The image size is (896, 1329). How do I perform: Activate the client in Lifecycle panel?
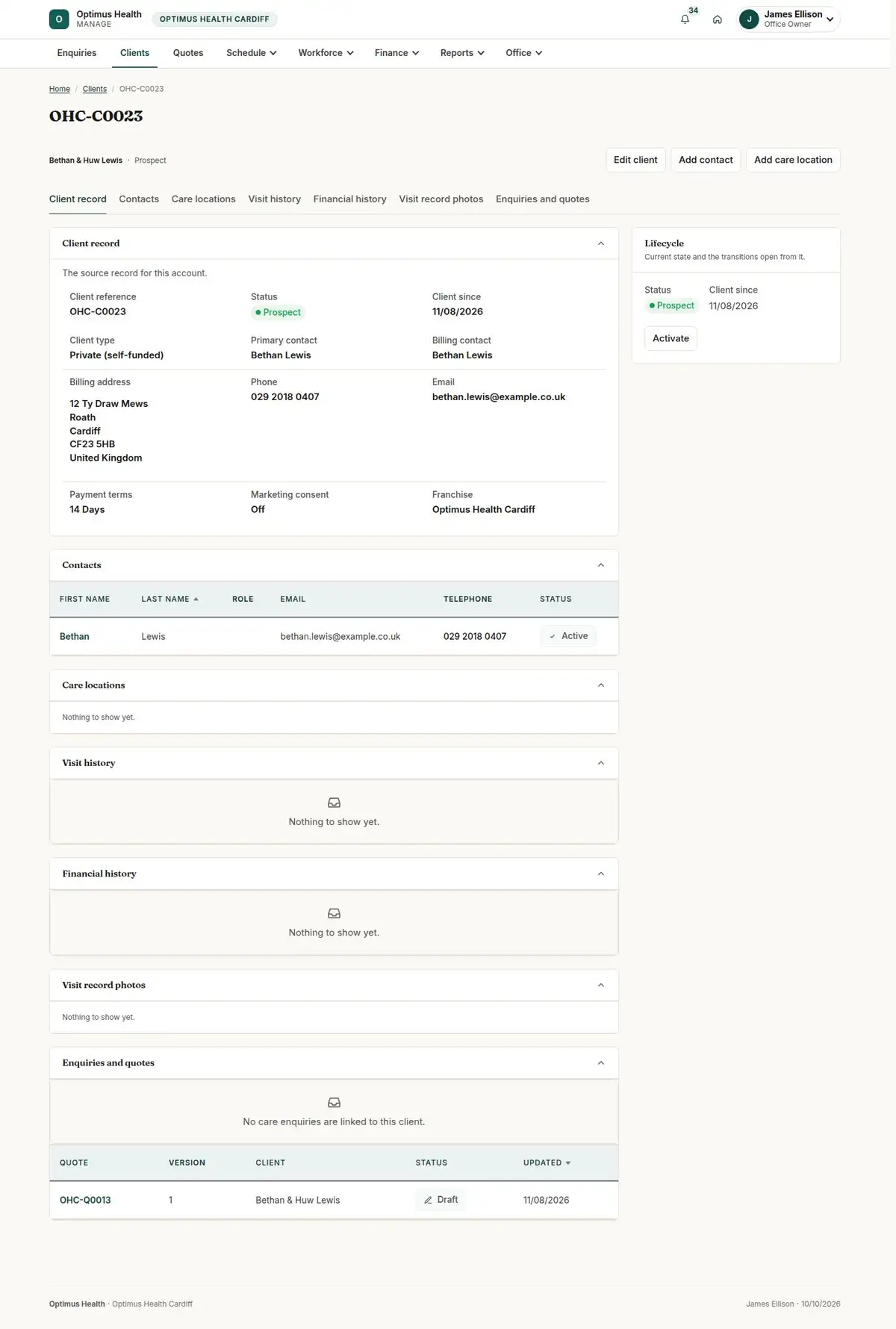(x=671, y=338)
